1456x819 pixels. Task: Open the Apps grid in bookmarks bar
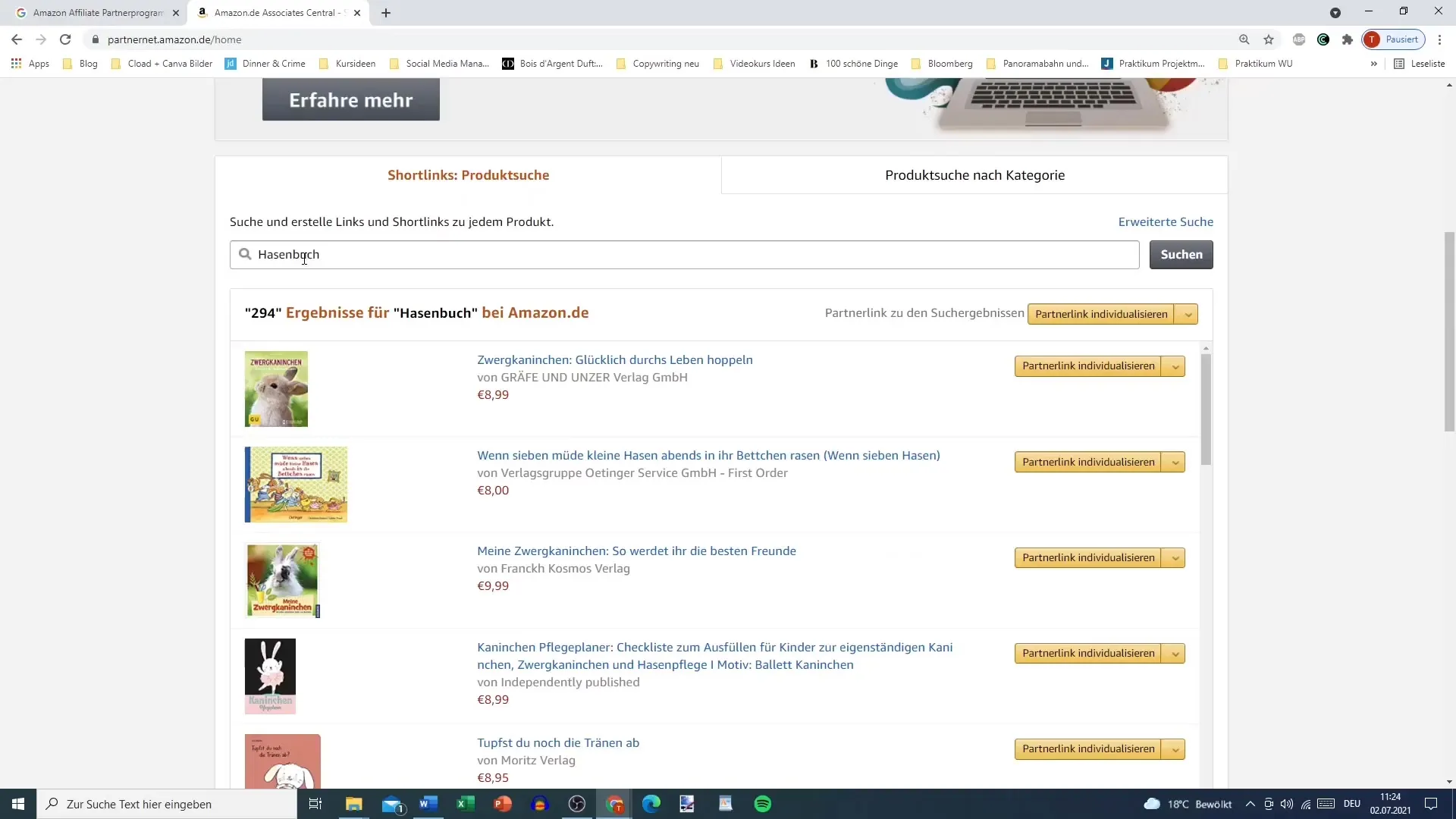tap(30, 64)
